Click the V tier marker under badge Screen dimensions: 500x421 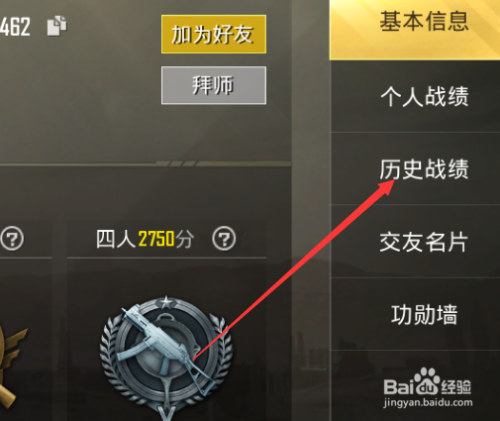coord(166,414)
